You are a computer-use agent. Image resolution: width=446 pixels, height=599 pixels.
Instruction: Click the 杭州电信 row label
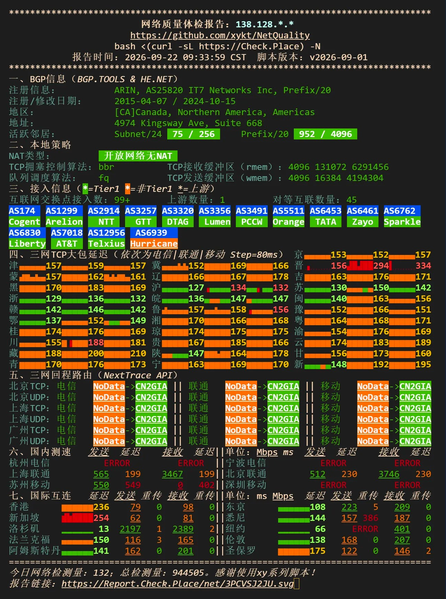tap(29, 463)
